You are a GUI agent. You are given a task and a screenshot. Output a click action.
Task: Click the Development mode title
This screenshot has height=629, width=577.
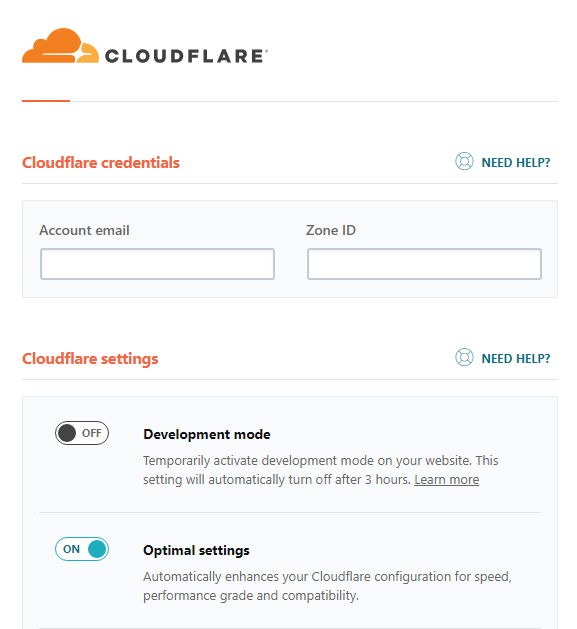coord(207,434)
